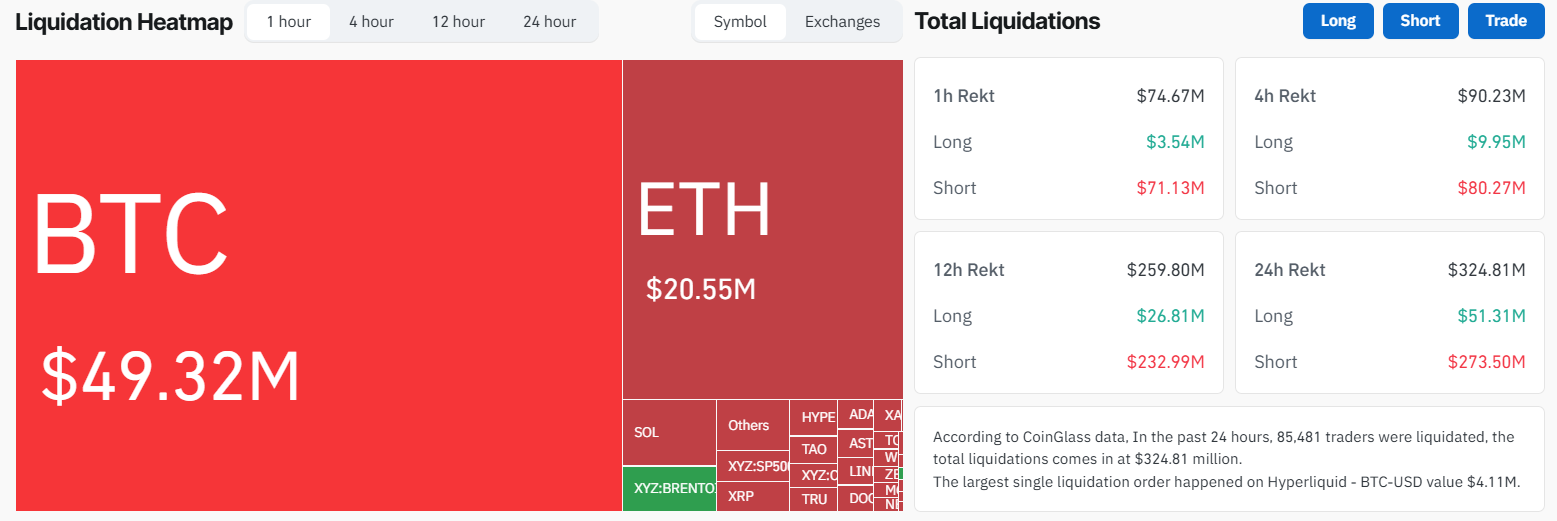This screenshot has width=1557, height=521.
Task: Click the blue Trade button
Action: coord(1506,21)
